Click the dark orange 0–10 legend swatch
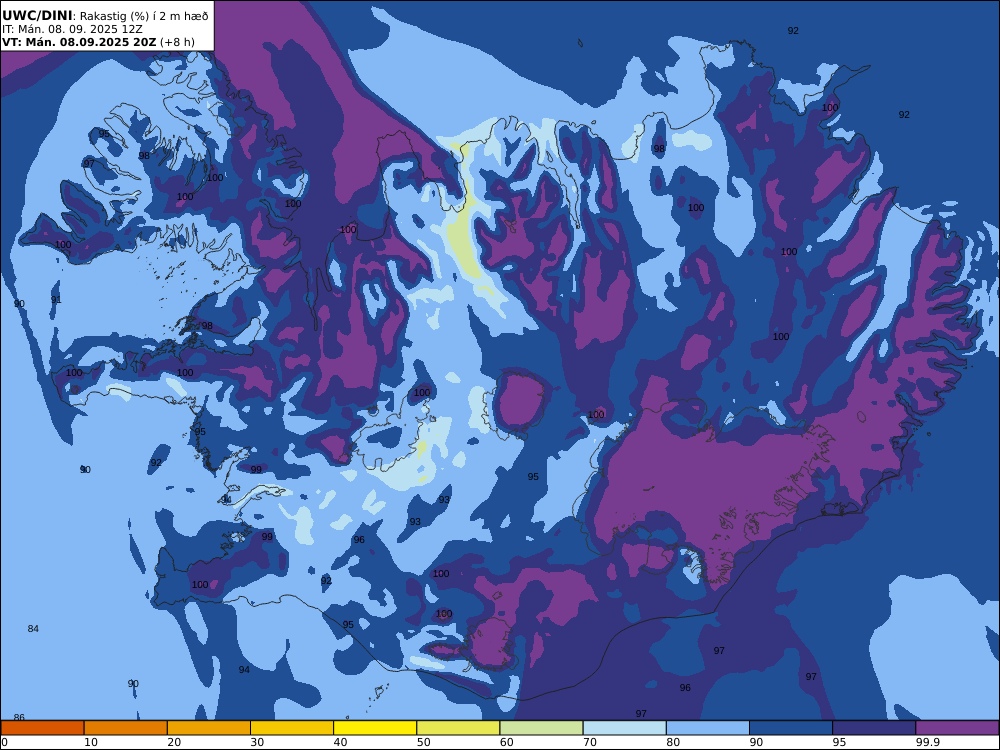Screen dimensions: 1000x750 pos(42,728)
